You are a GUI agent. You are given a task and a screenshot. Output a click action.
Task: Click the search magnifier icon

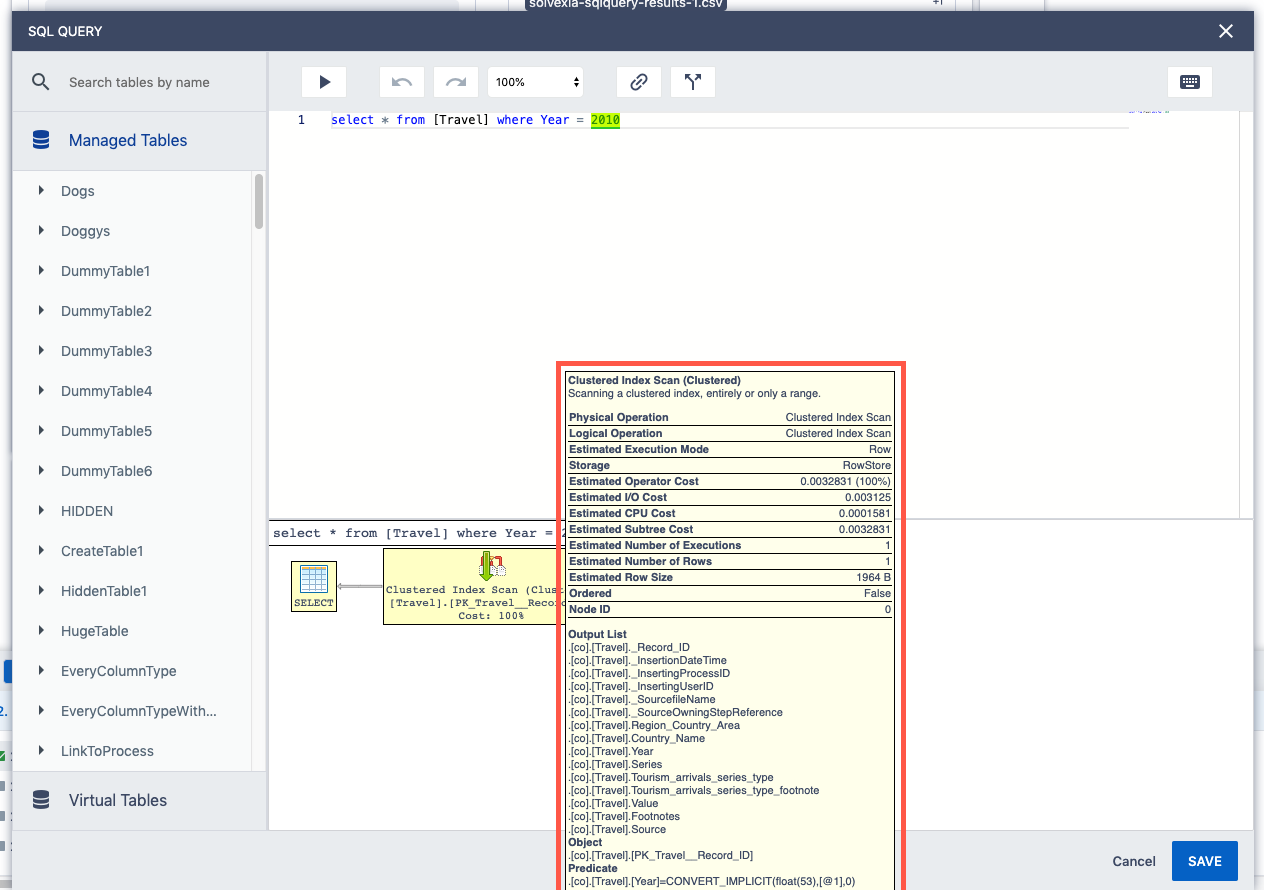point(41,82)
